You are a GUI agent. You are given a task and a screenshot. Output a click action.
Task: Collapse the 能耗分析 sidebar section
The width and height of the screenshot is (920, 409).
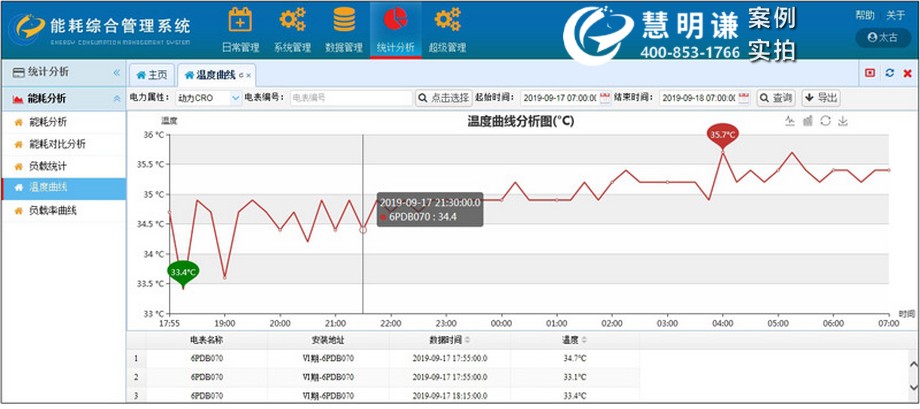tap(115, 99)
